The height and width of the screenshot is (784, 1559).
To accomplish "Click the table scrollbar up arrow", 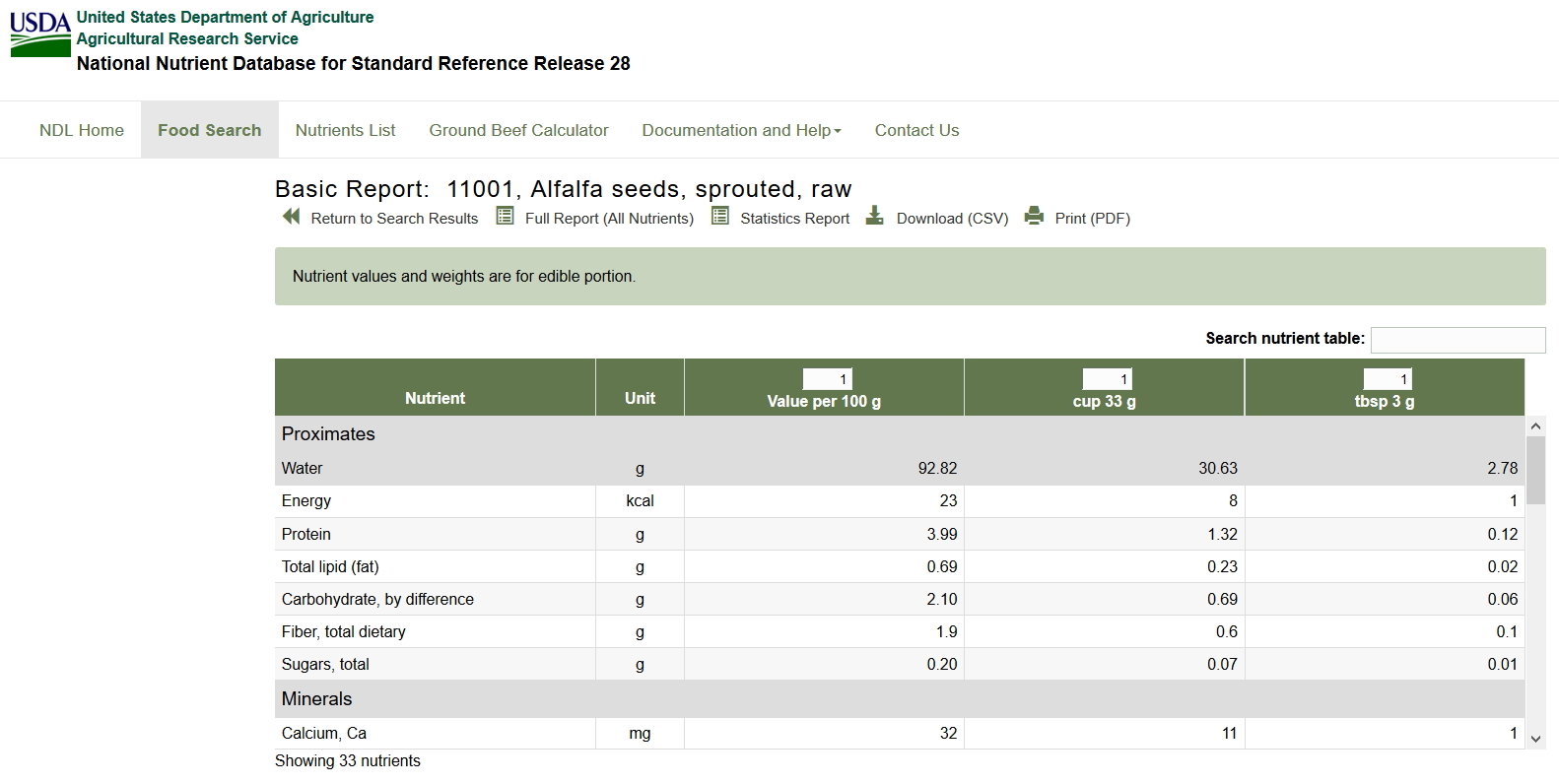I will (1535, 426).
